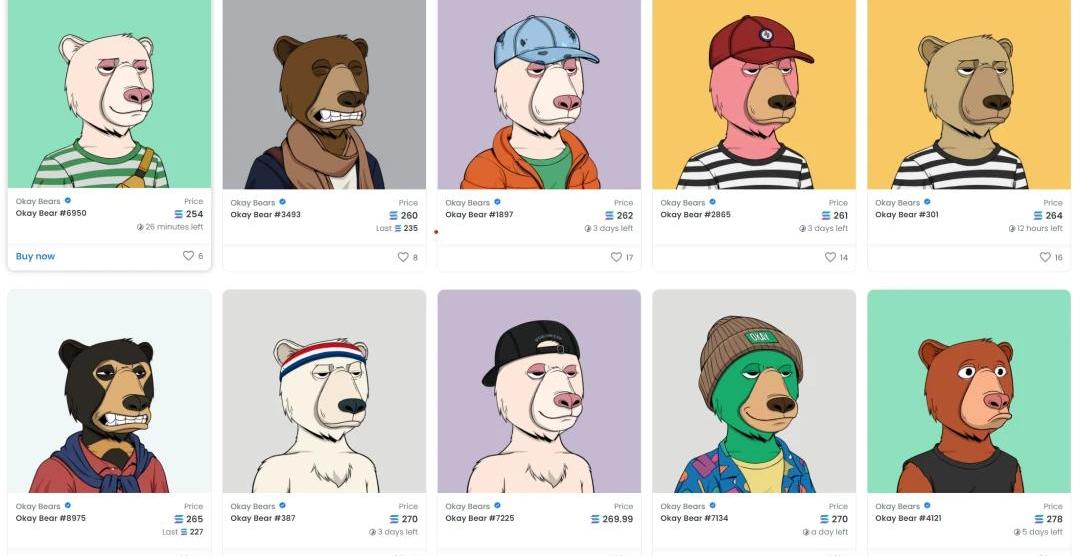The image size is (1080, 556).
Task: Click Okay Bears collection name above #7134
Action: point(683,506)
